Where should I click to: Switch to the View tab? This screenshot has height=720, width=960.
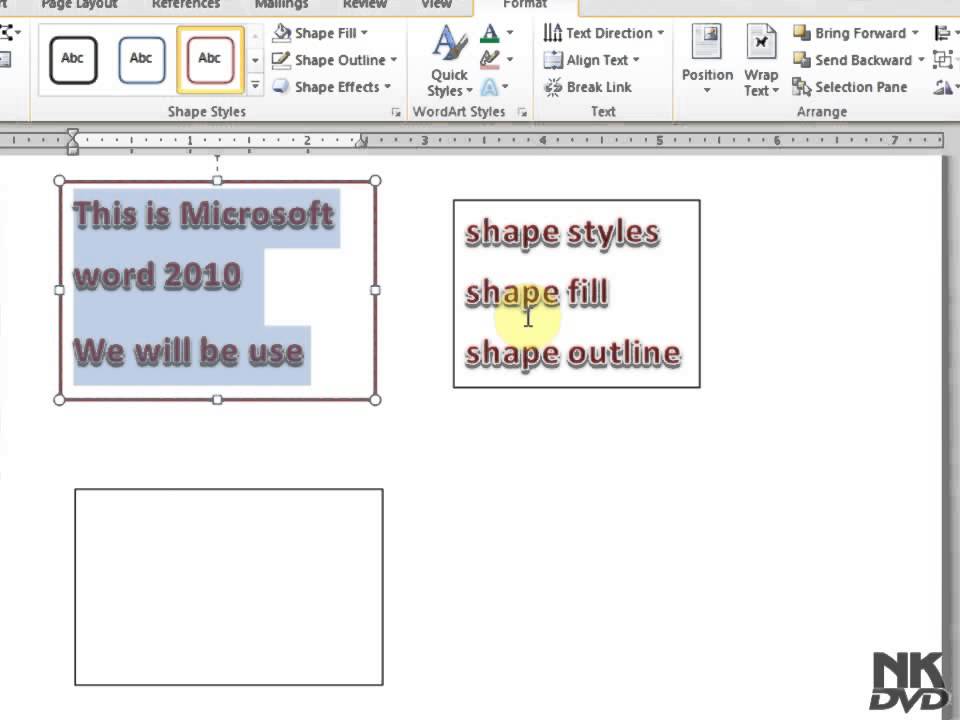437,5
